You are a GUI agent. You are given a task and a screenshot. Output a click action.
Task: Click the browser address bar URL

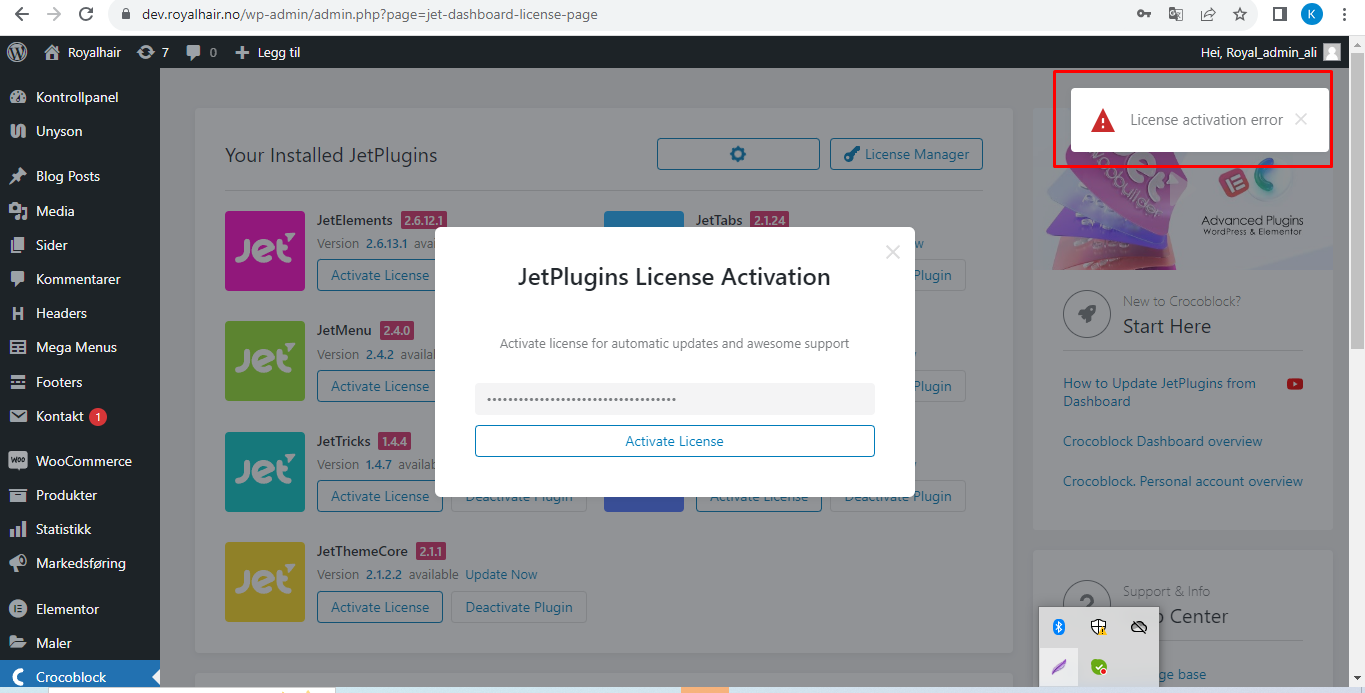370,15
